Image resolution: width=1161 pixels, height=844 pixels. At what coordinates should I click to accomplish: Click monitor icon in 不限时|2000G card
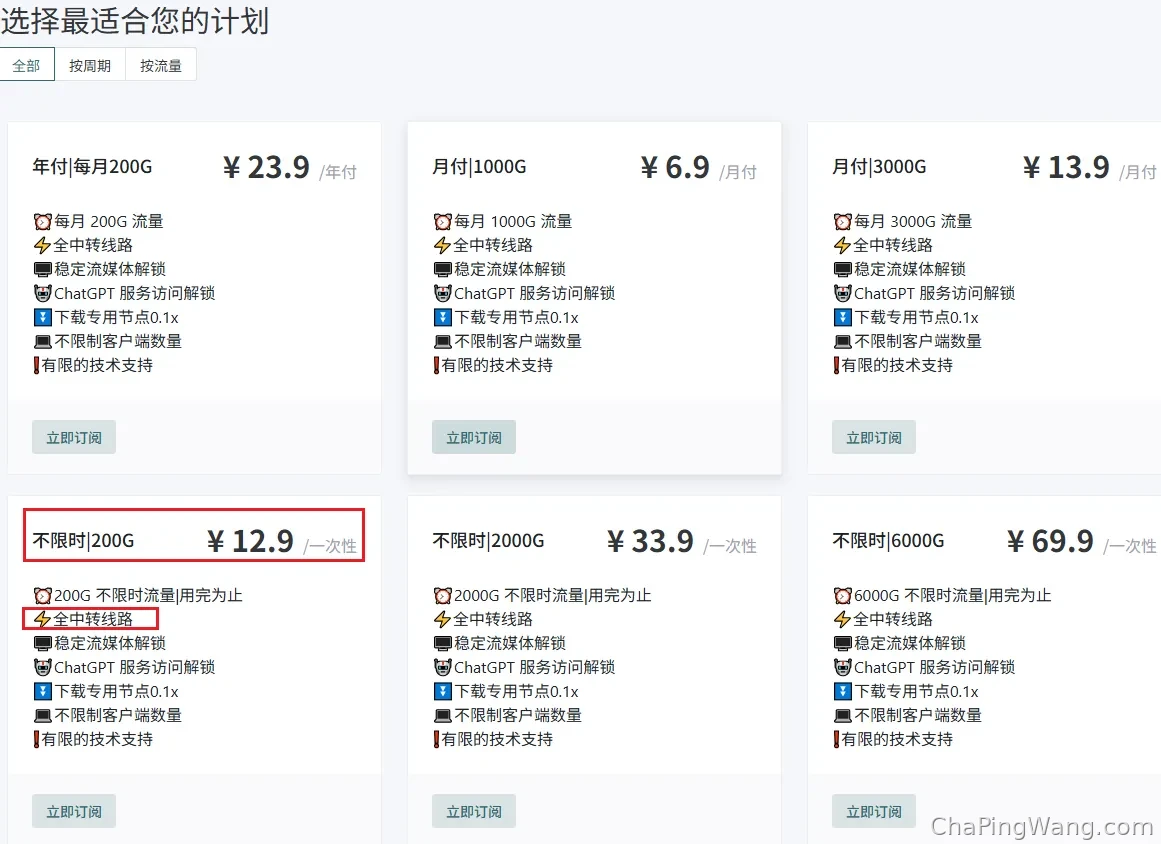pyautogui.click(x=443, y=643)
